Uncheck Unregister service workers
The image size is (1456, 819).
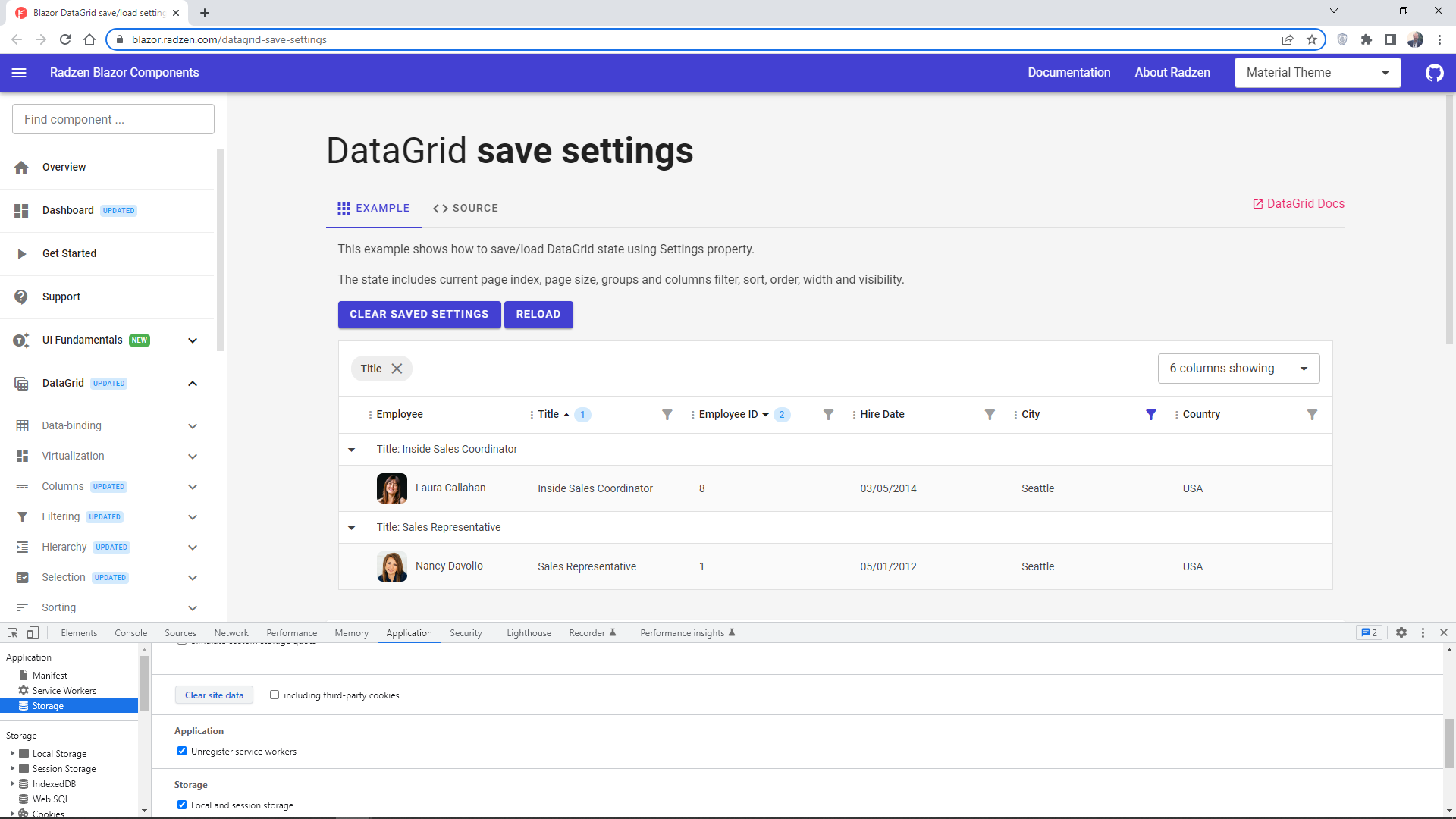(x=182, y=751)
